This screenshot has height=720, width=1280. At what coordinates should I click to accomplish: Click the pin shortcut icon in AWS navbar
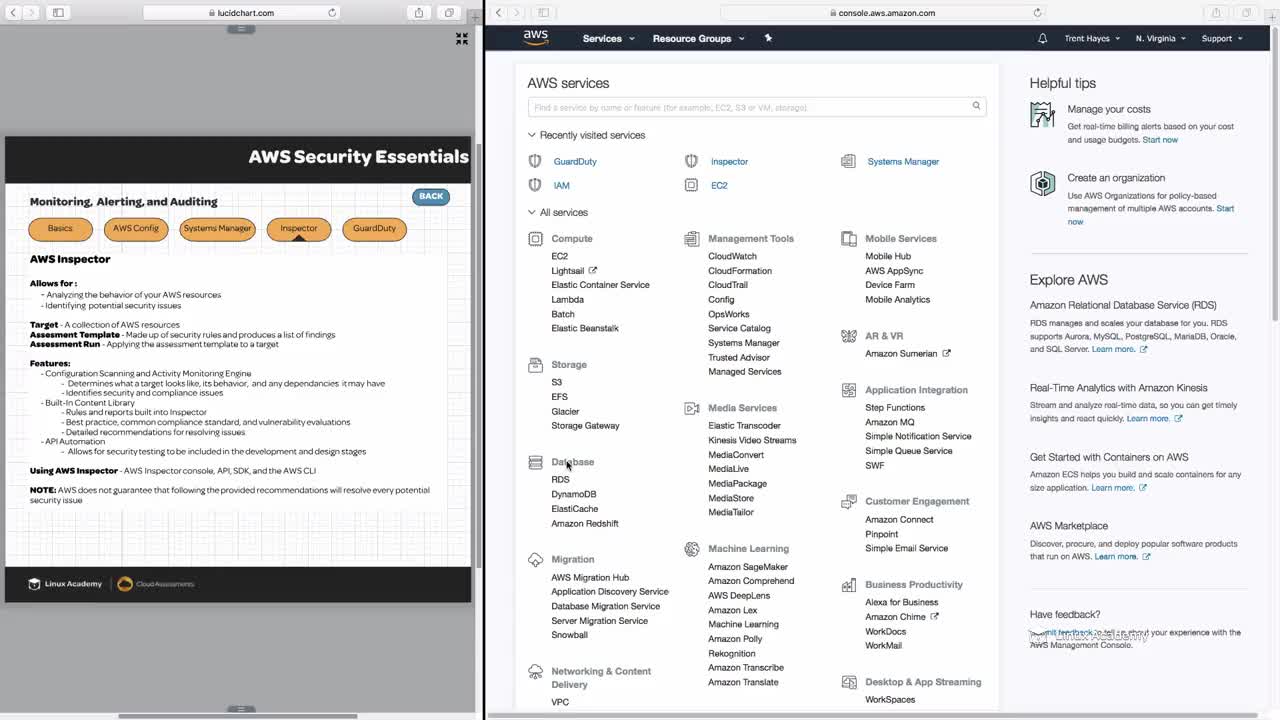tap(768, 38)
